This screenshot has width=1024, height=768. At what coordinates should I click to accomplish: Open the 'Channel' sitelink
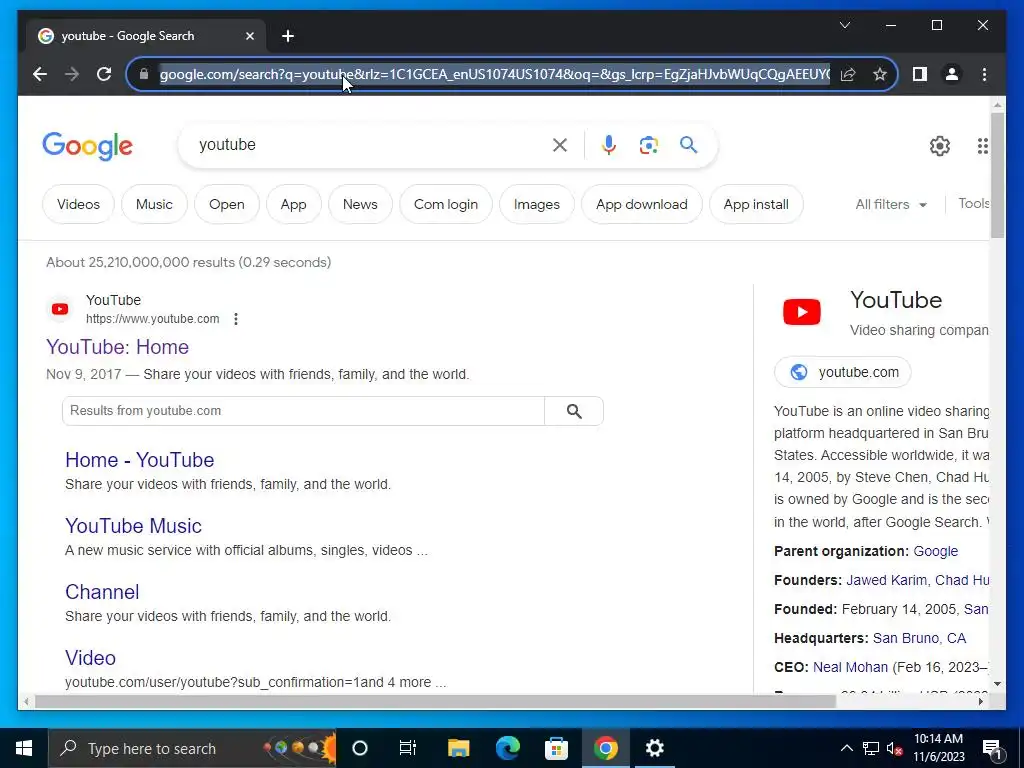click(102, 592)
